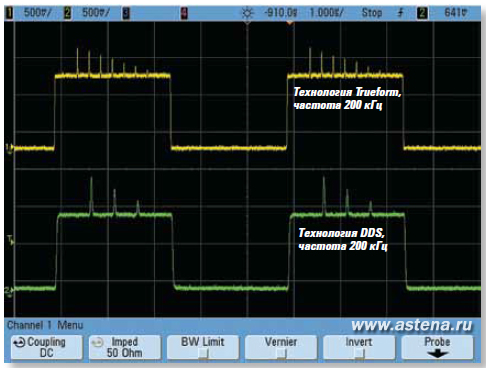
Task: Enable the Invert option
Action: (359, 352)
